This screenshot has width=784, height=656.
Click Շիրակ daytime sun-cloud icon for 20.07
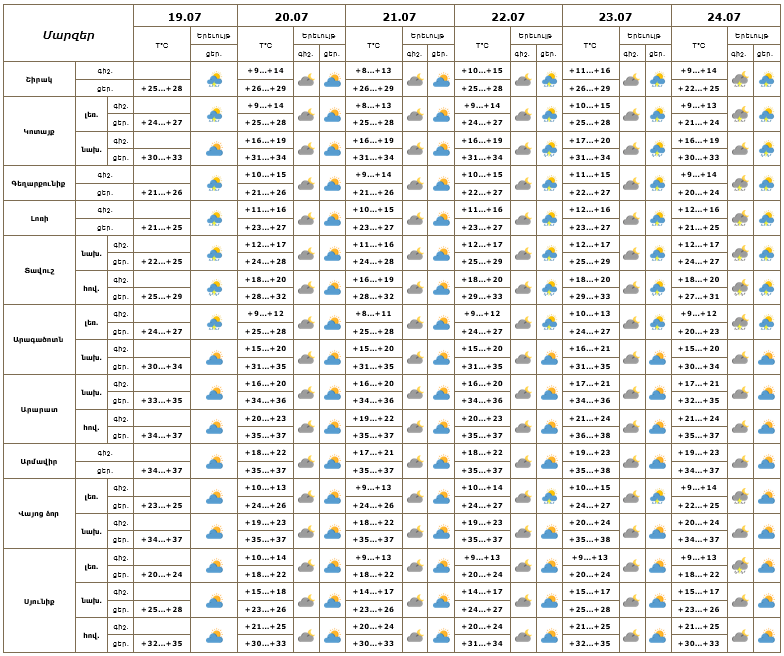pos(332,80)
